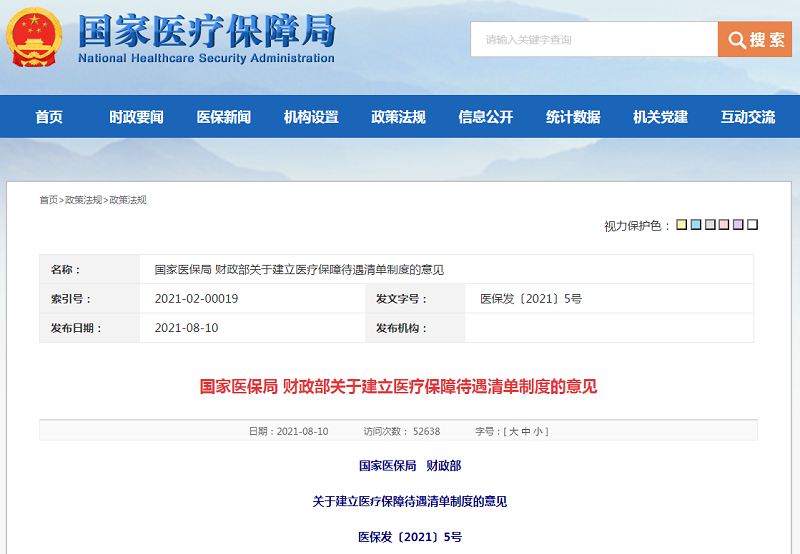Open the 首页 navigation menu item
Screen dimensions: 800x554
(49, 117)
